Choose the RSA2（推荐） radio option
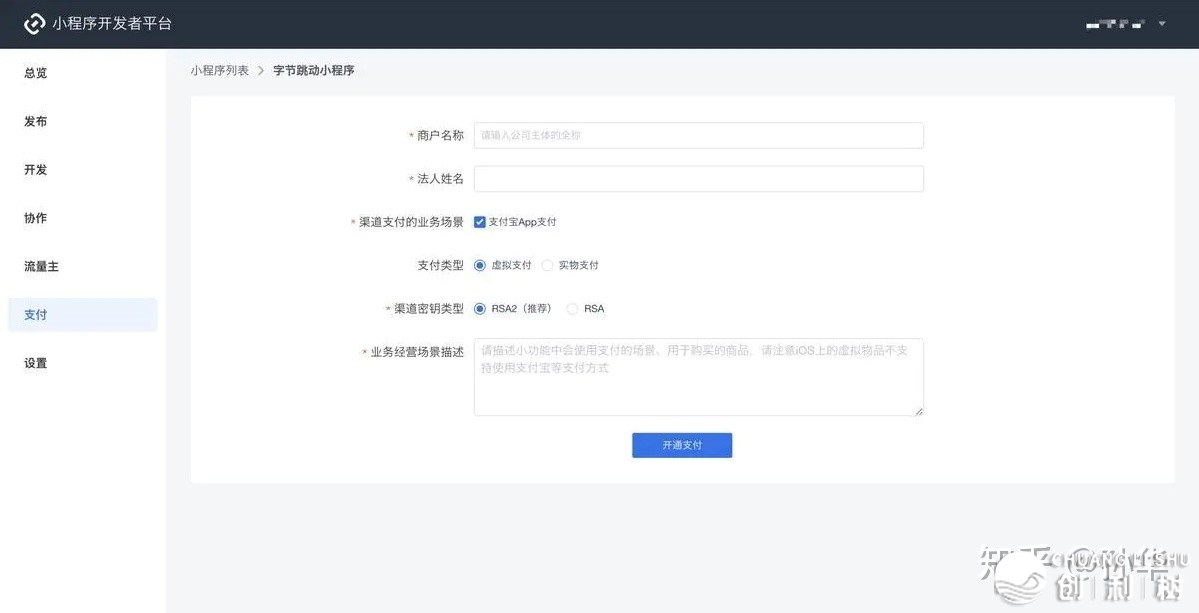This screenshot has height=613, width=1199. pyautogui.click(x=479, y=309)
